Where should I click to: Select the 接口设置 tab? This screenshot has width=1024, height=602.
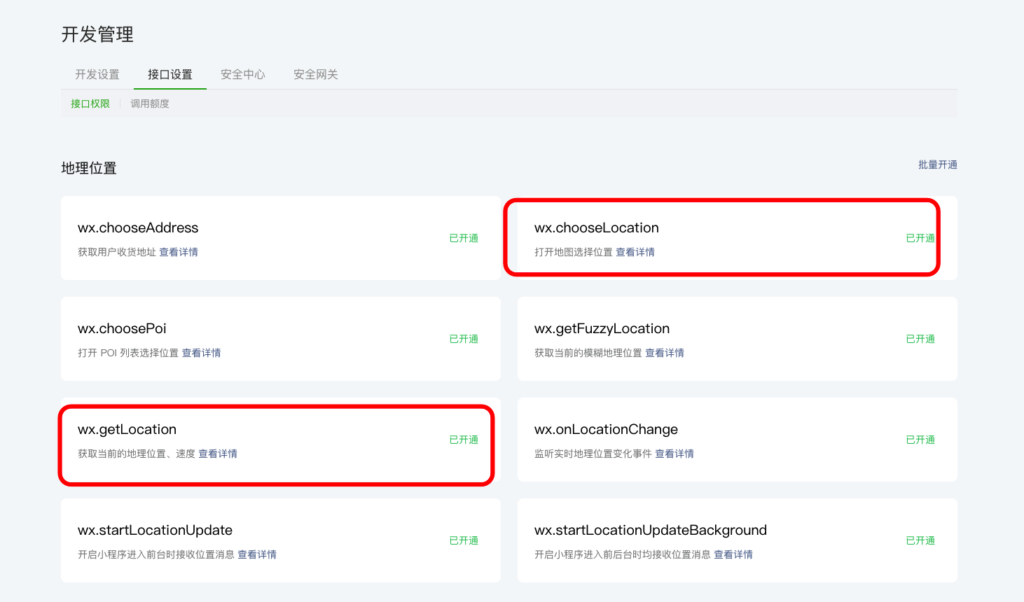tap(170, 75)
